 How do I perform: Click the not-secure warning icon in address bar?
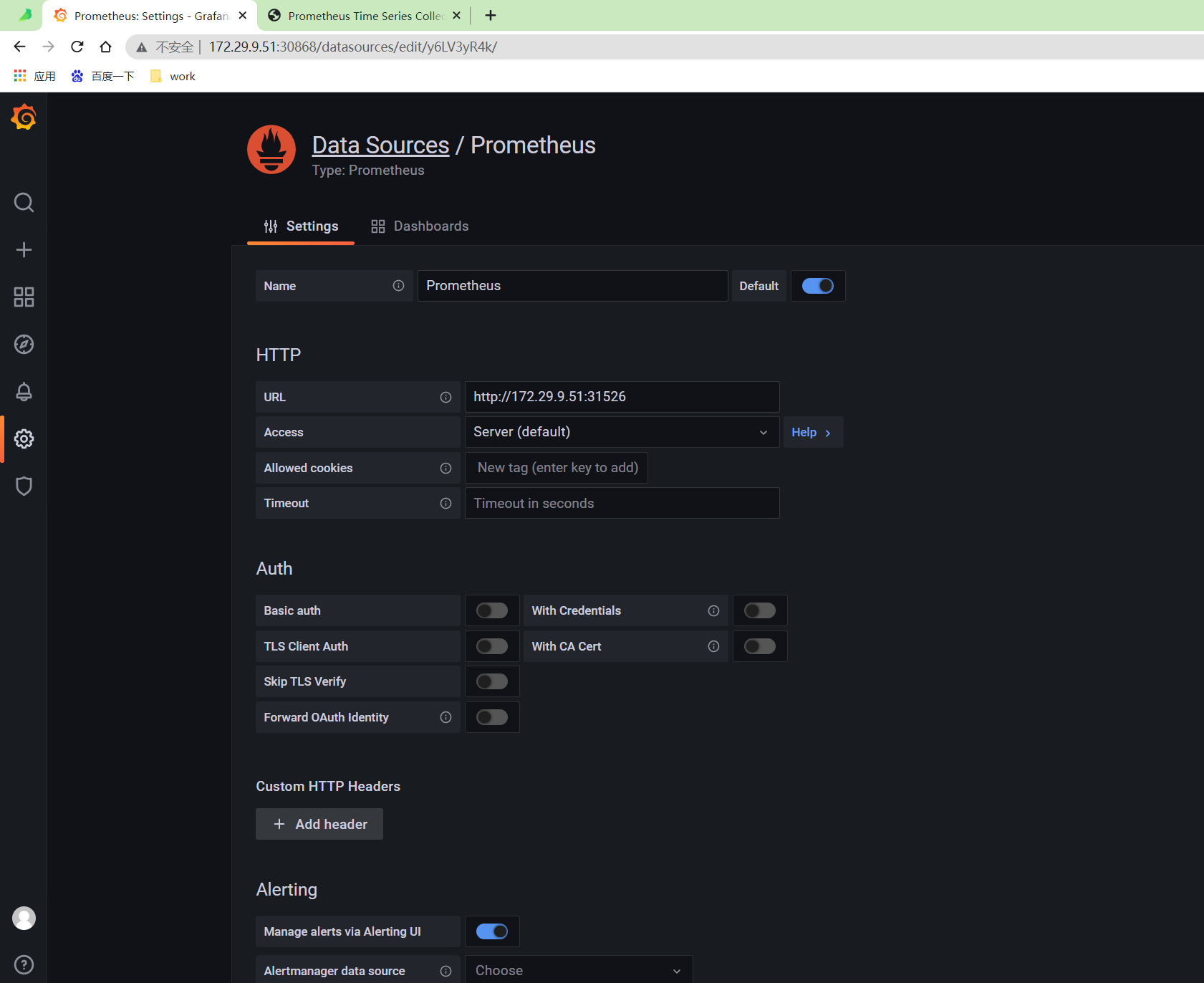tap(142, 47)
